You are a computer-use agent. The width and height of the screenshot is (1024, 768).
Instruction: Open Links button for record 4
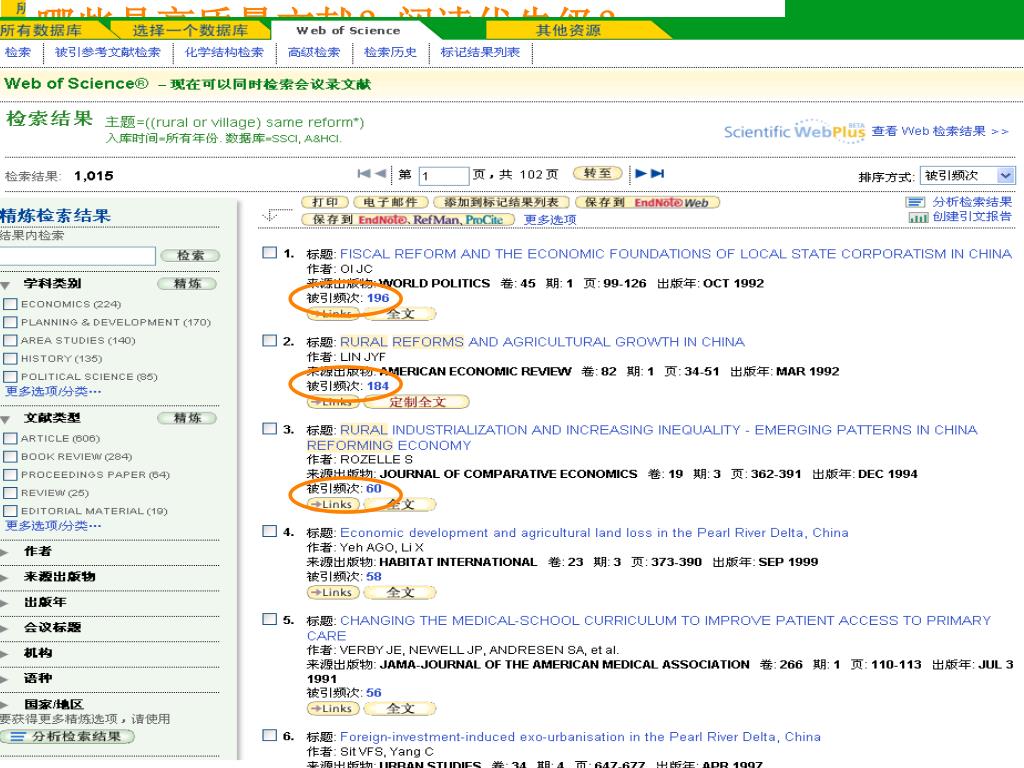tap(332, 592)
